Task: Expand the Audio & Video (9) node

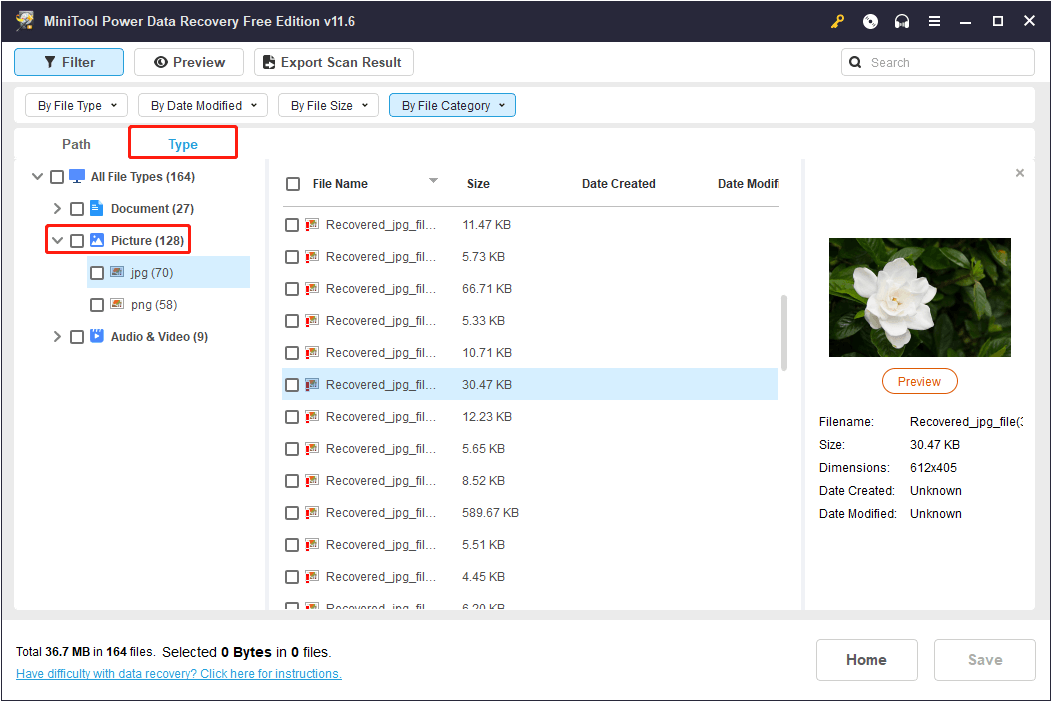Action: (x=57, y=337)
